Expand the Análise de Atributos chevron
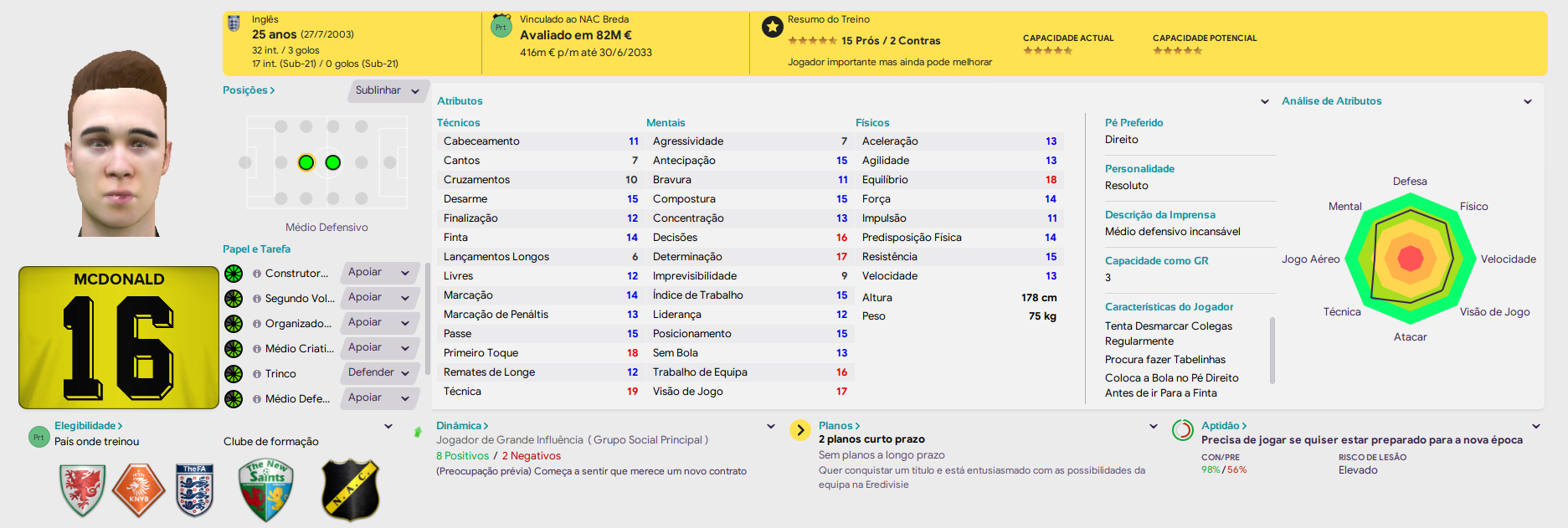1568x528 pixels. click(1528, 101)
